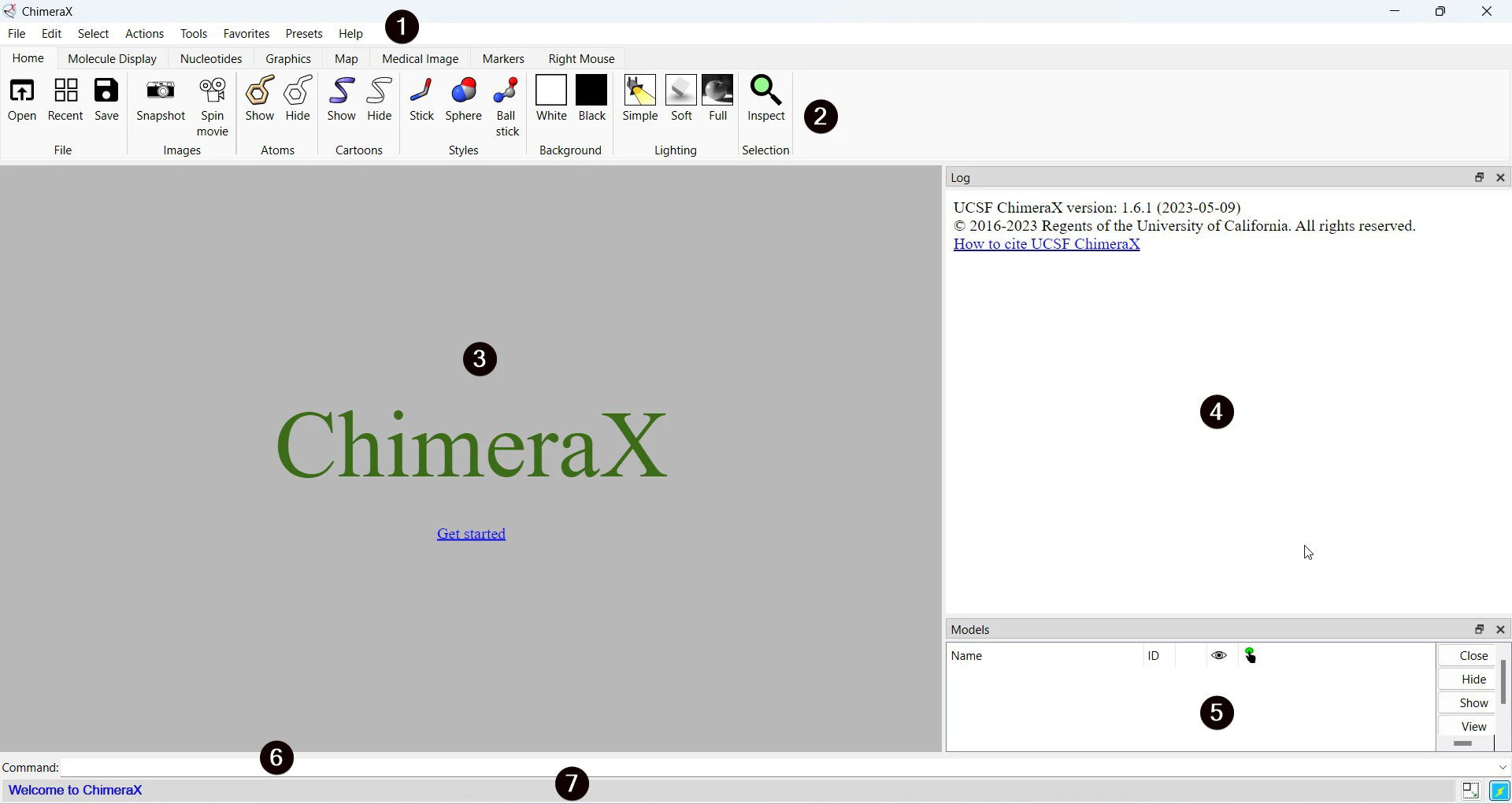Viewport: 1512px width, 804px height.
Task: Undock the Log panel
Action: (x=1480, y=178)
